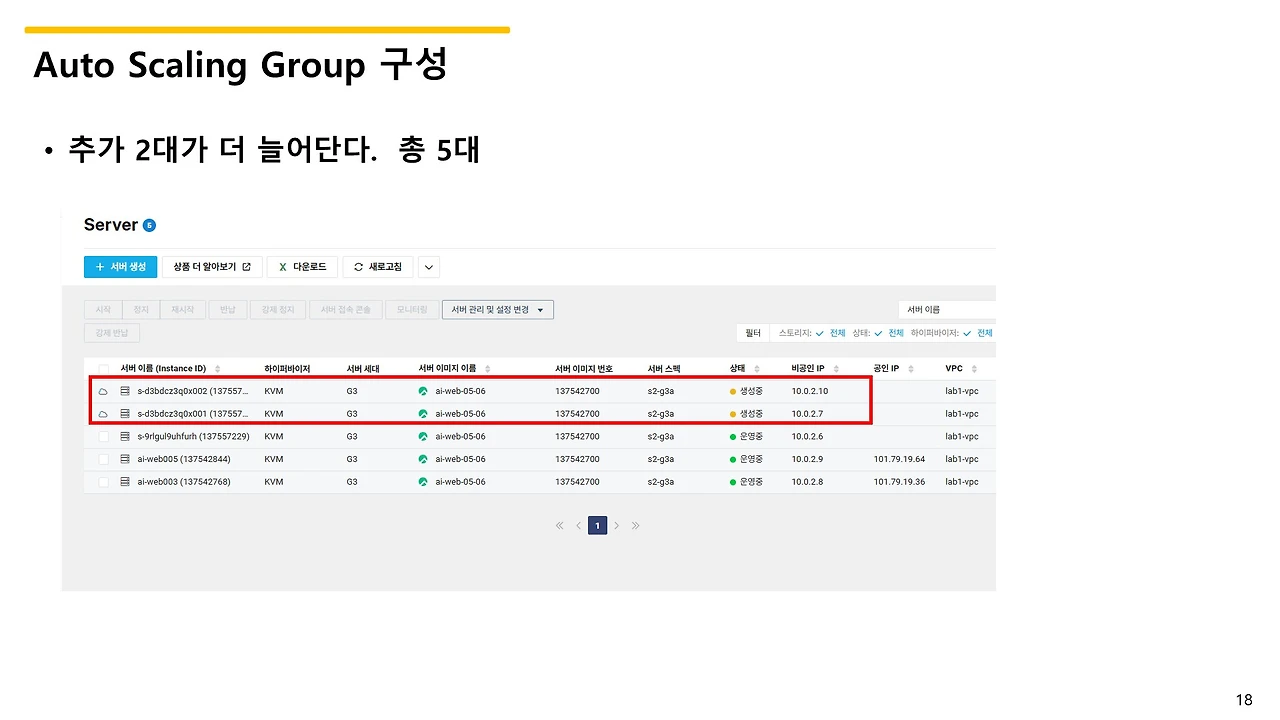Click the 서버 생성 (create server) button
The height and width of the screenshot is (720, 1280).
click(x=120, y=267)
